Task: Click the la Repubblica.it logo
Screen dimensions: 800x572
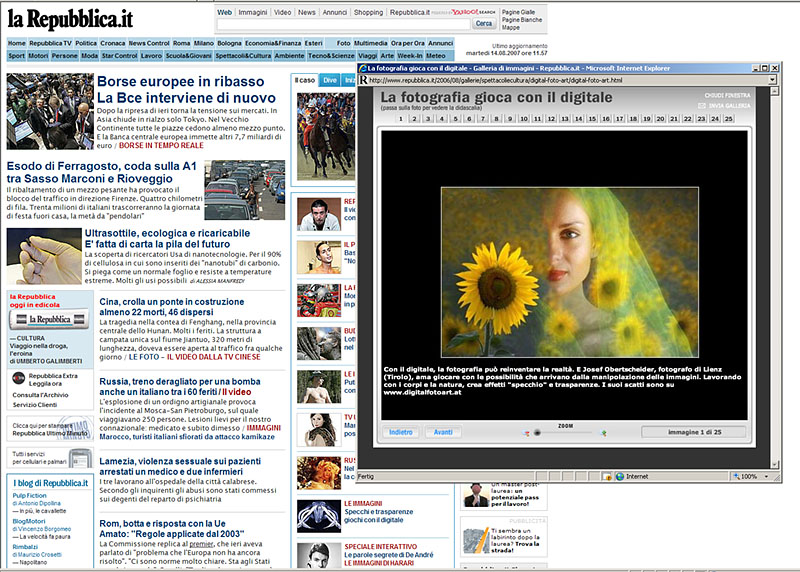Action: pos(70,19)
